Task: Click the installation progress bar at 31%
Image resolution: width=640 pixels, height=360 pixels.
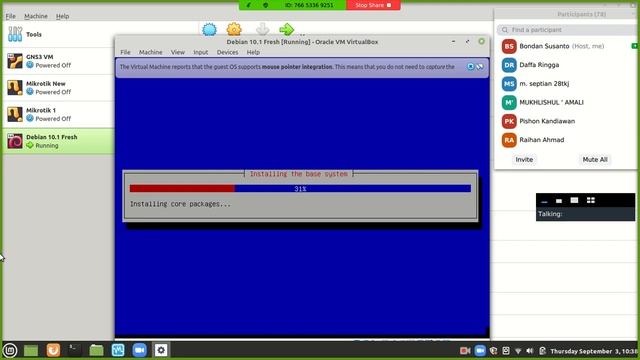Action: coord(300,189)
